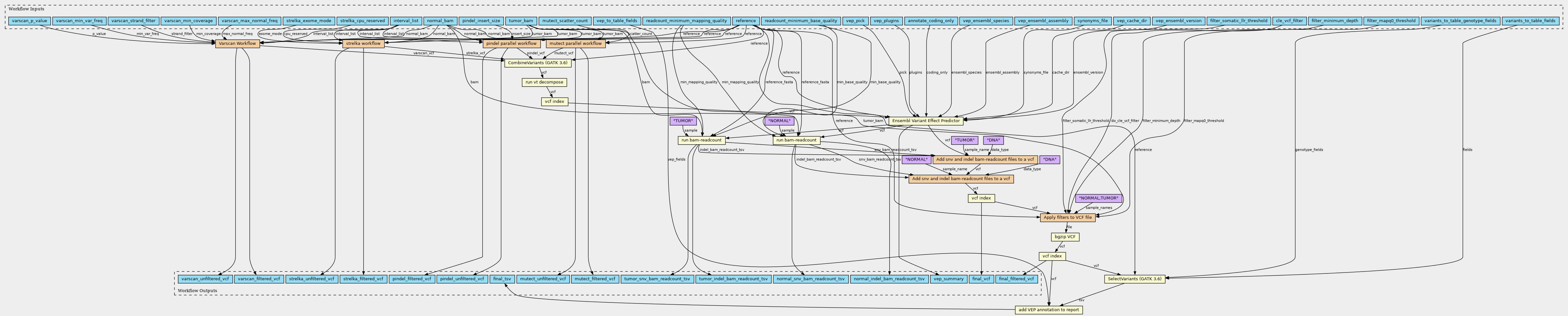Screen dimensions: 1568x316
Task: Click the Varscan Workflow node
Action: point(238,43)
